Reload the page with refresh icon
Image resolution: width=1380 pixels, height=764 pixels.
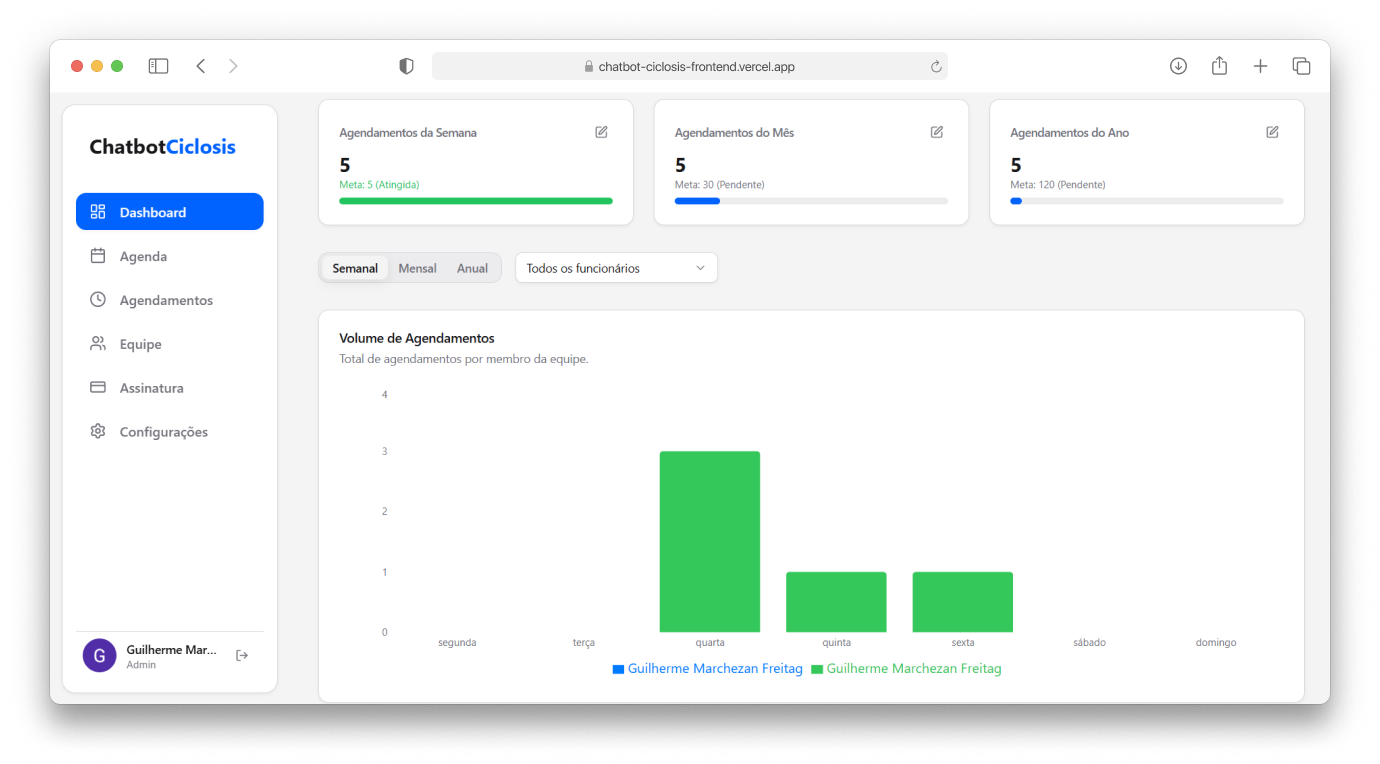[x=936, y=67]
